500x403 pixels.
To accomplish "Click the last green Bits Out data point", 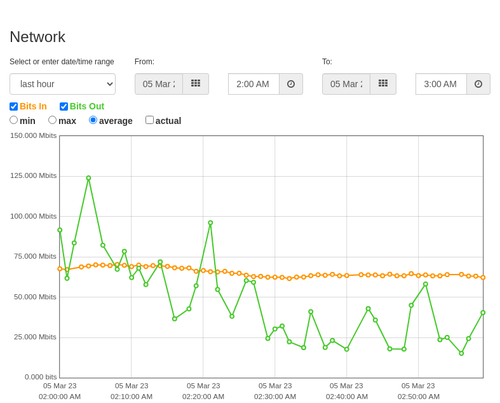I will point(483,313).
